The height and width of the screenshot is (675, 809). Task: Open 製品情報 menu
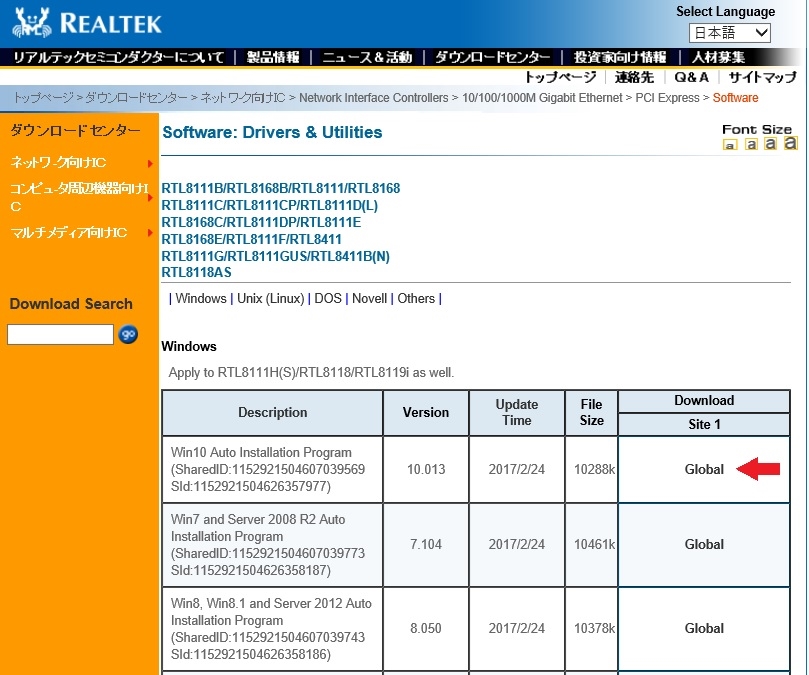tap(273, 57)
